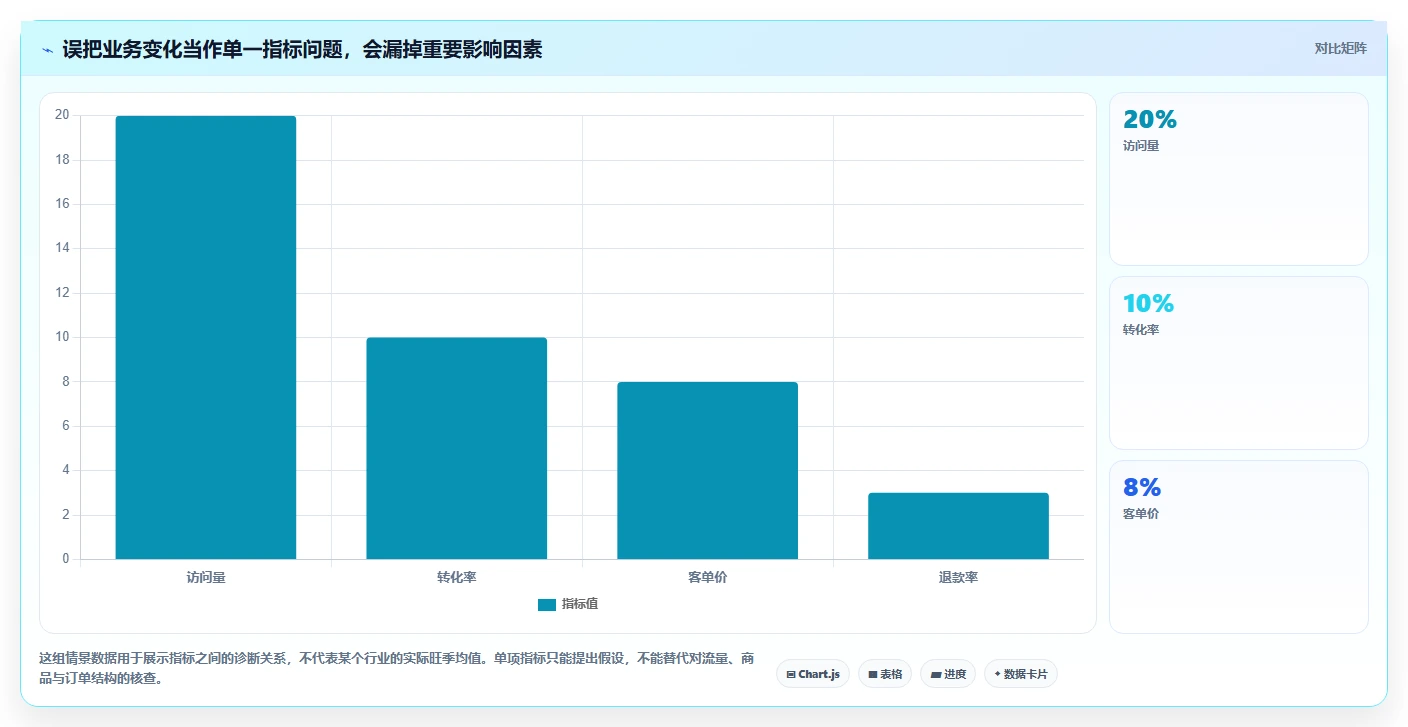Click the Chart.js tag chip
Image resolution: width=1408 pixels, height=727 pixels.
point(812,674)
